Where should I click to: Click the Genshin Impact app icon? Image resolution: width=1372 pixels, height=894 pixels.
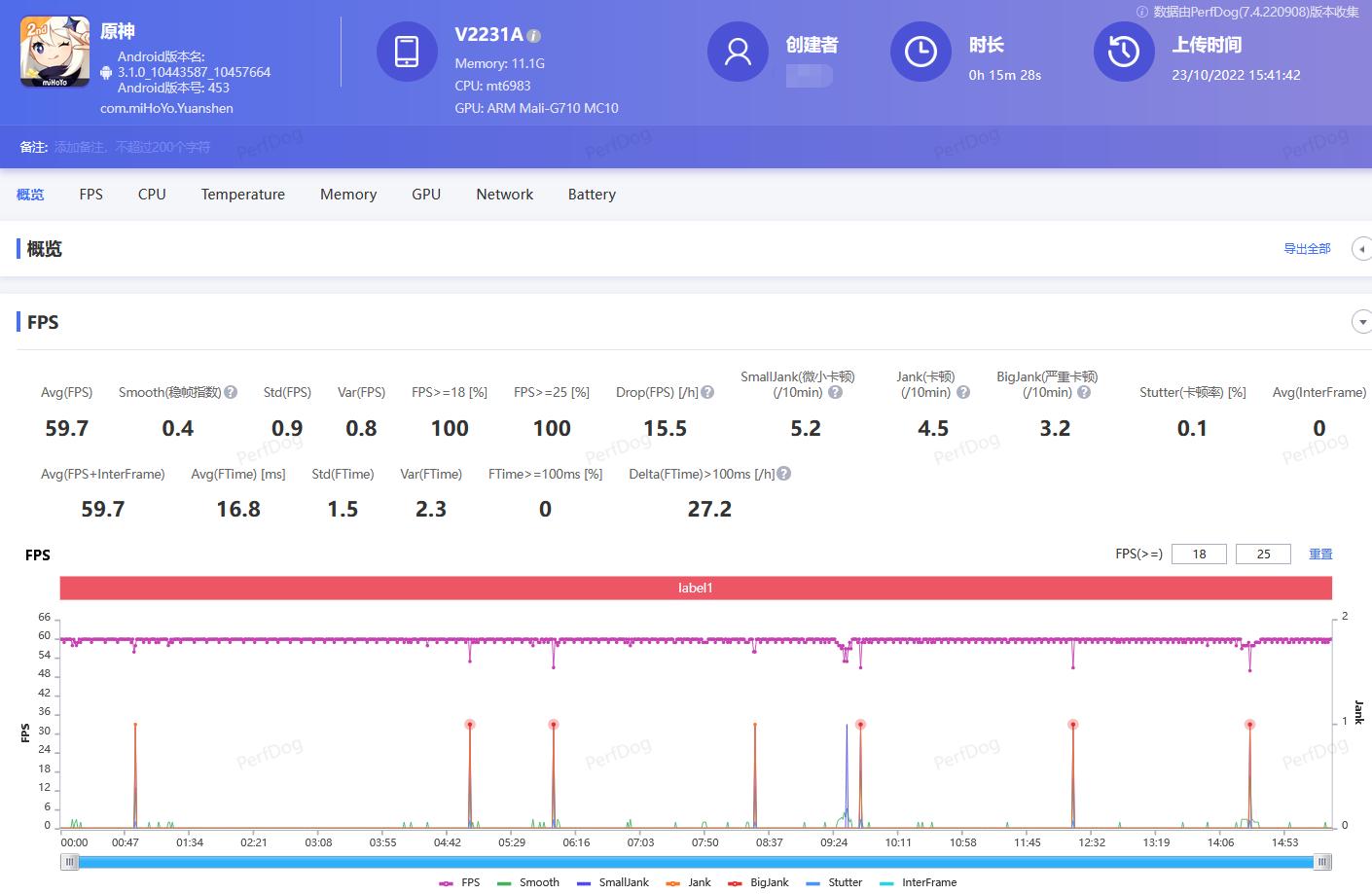point(55,53)
